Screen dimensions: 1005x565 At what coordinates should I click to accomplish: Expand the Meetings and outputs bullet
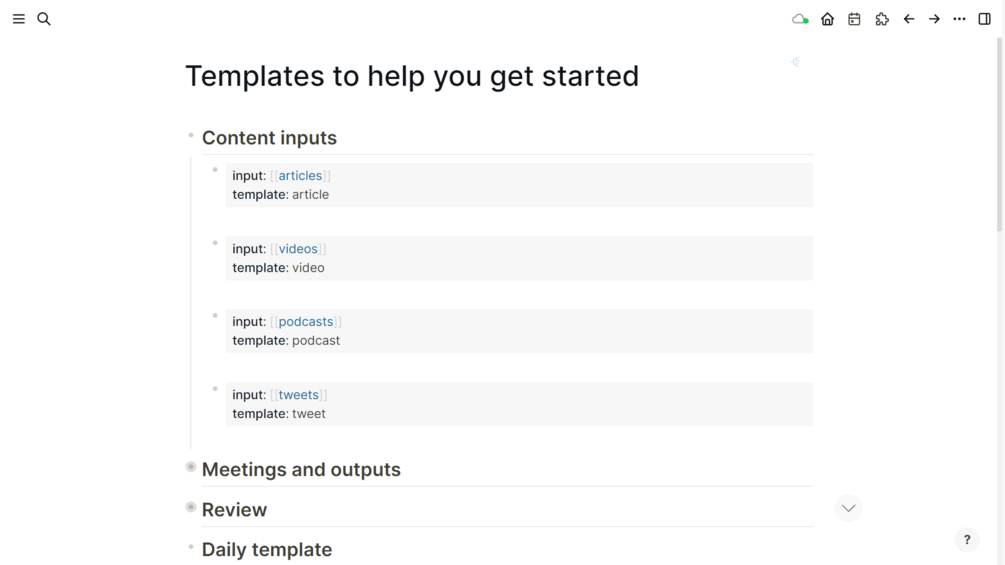191,467
